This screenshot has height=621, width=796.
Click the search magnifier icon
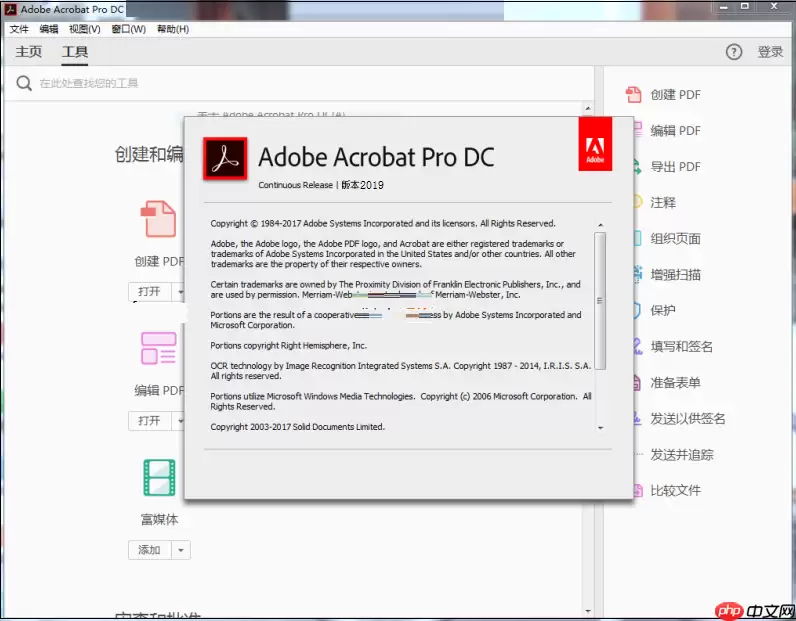point(24,83)
